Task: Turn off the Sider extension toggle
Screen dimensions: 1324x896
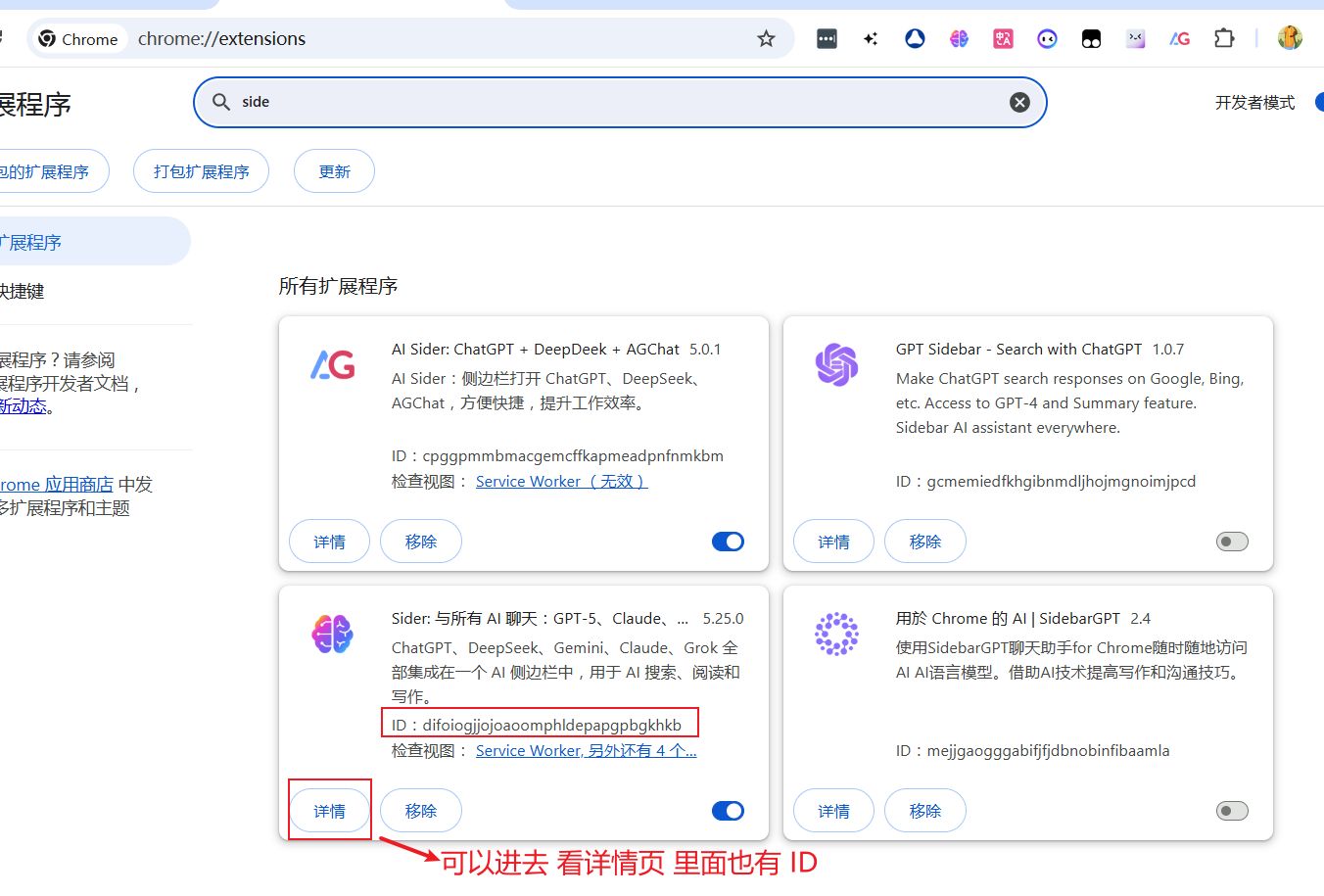Action: [x=728, y=811]
